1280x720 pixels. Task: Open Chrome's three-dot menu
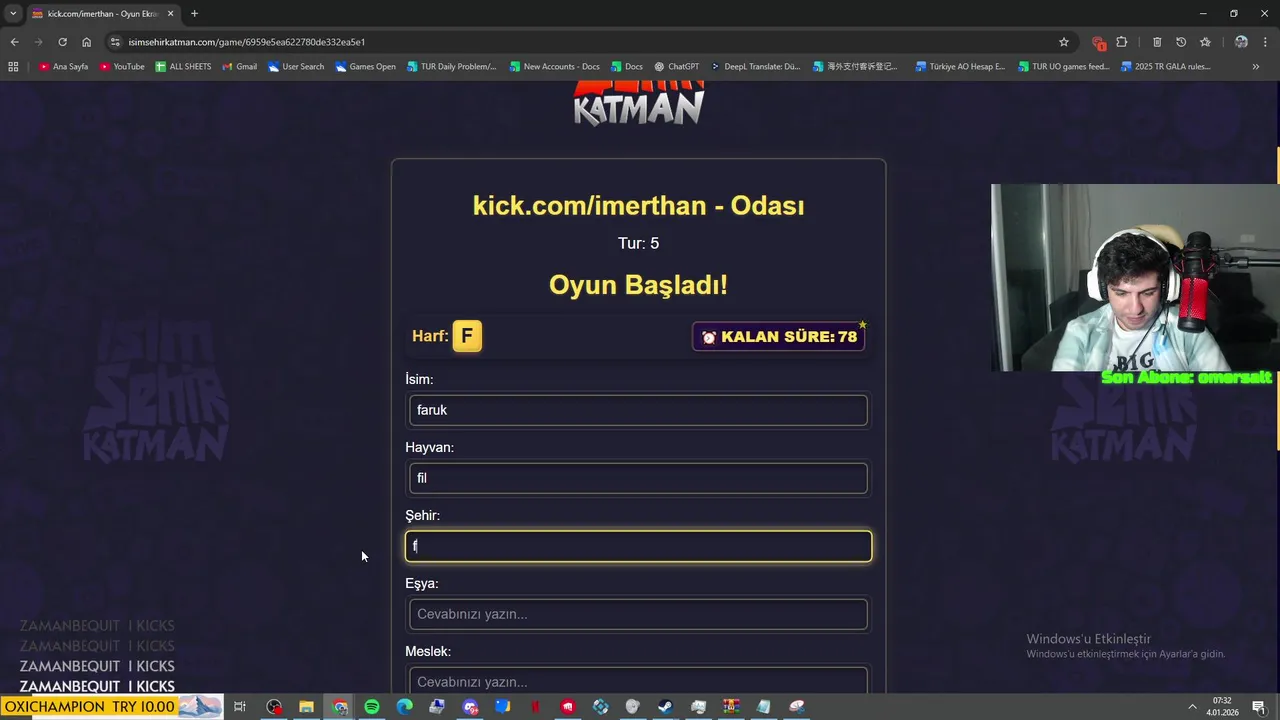(1265, 42)
